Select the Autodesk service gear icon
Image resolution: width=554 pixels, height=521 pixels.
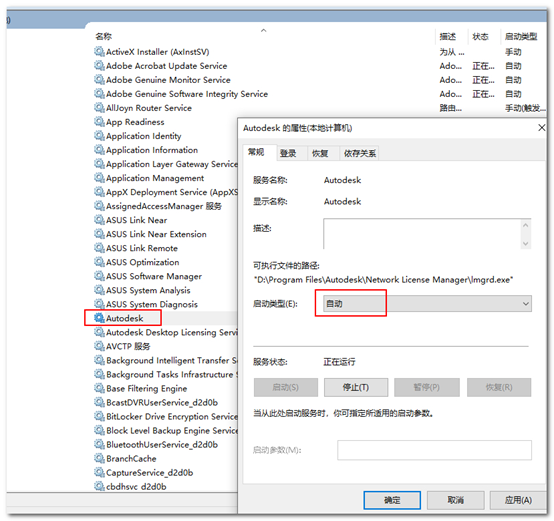click(x=99, y=318)
